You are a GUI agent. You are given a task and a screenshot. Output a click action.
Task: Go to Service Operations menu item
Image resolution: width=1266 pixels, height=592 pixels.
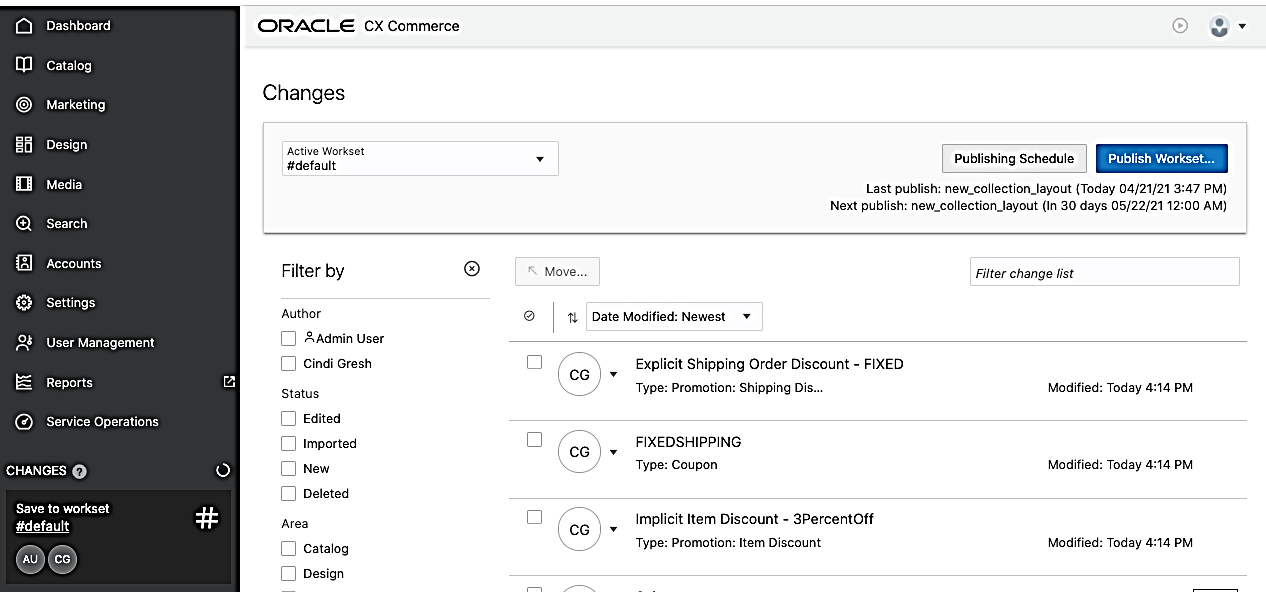102,422
